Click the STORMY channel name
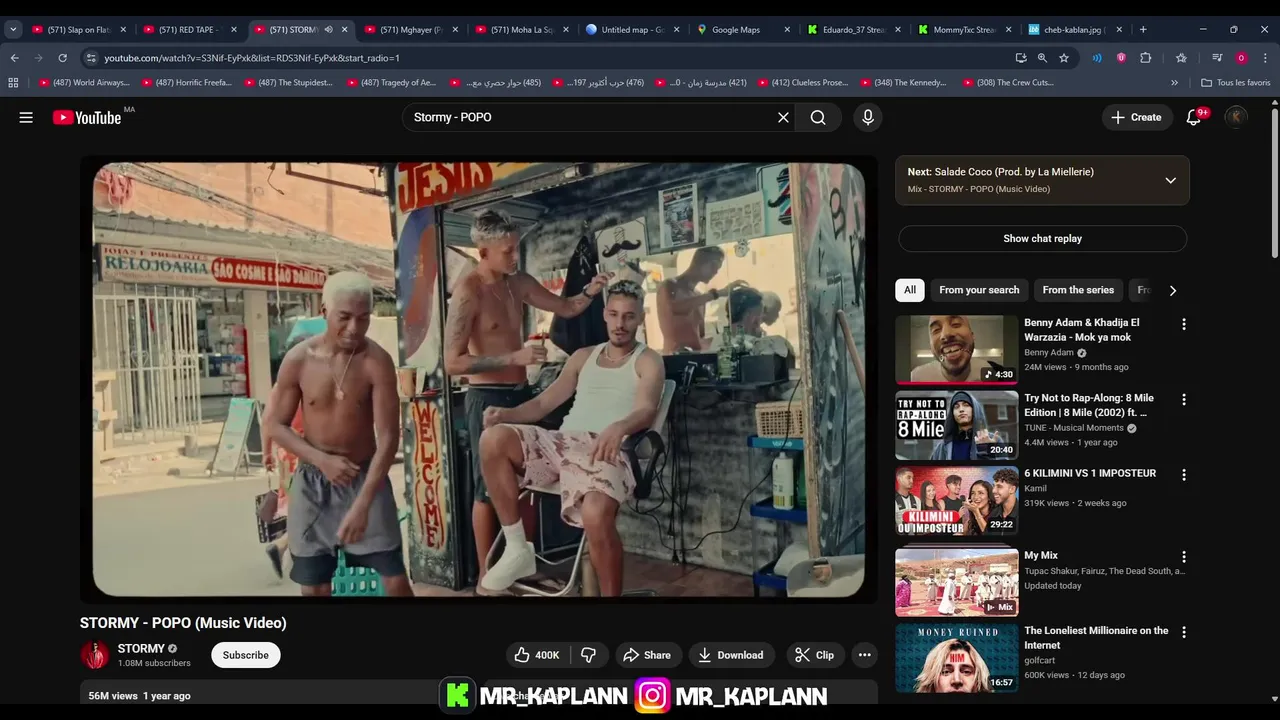 (141, 648)
